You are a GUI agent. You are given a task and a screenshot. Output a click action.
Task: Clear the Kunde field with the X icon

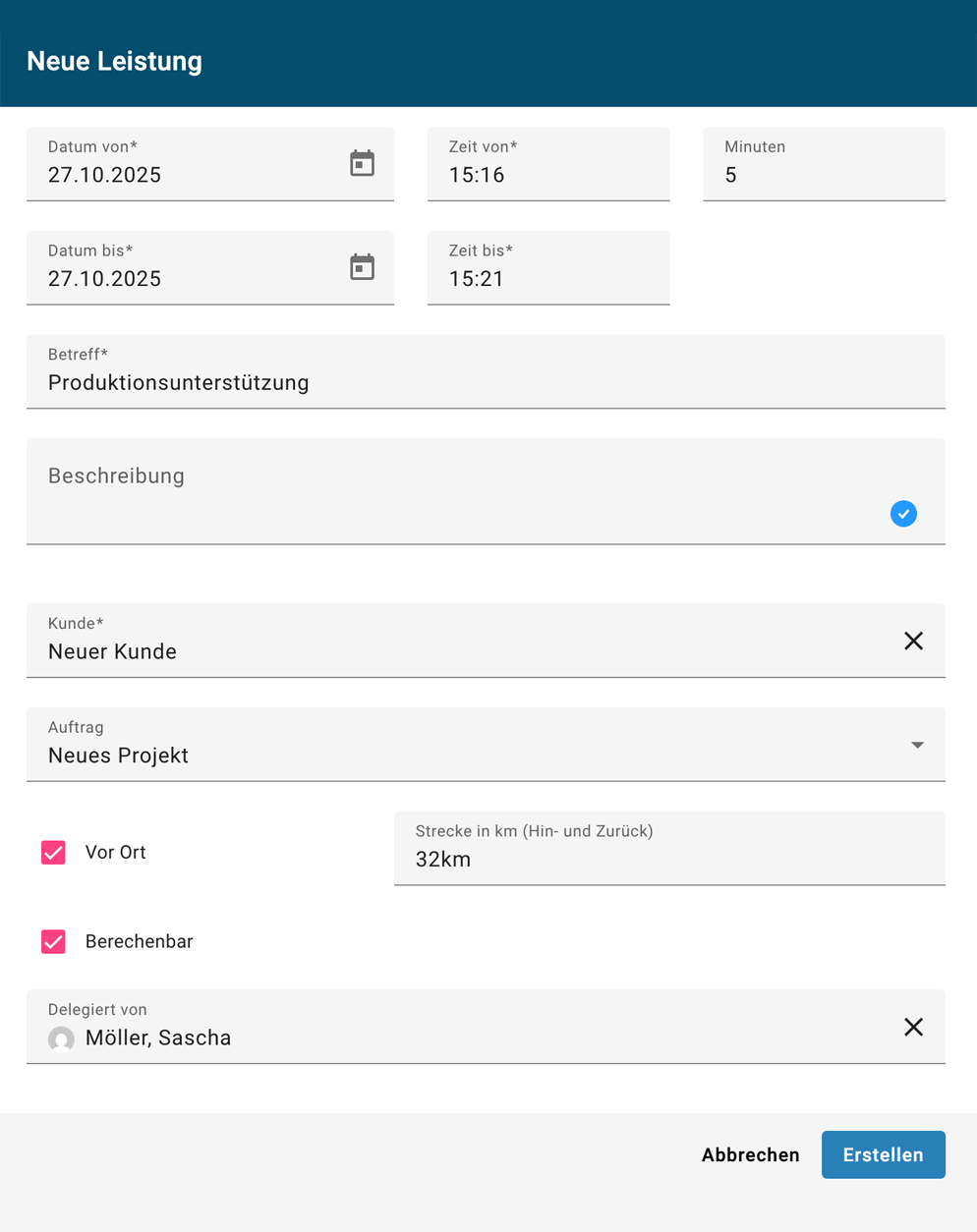pyautogui.click(x=913, y=641)
